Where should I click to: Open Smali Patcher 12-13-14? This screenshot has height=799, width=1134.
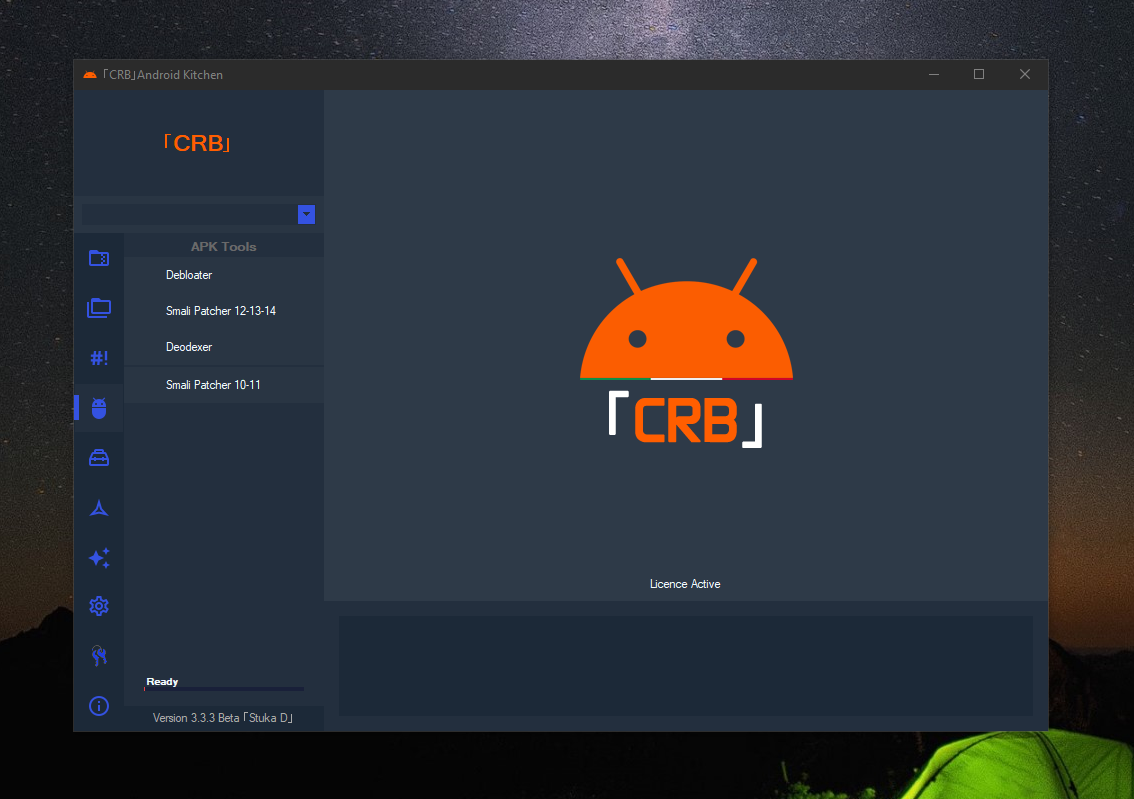pyautogui.click(x=224, y=311)
